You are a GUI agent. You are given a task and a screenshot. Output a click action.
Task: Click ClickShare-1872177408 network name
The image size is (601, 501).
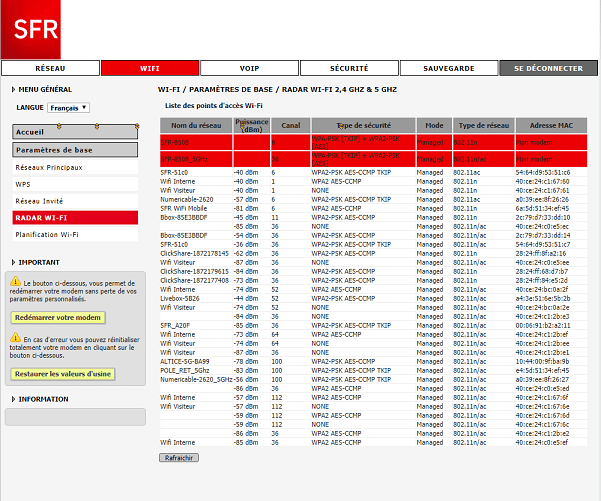[194, 280]
